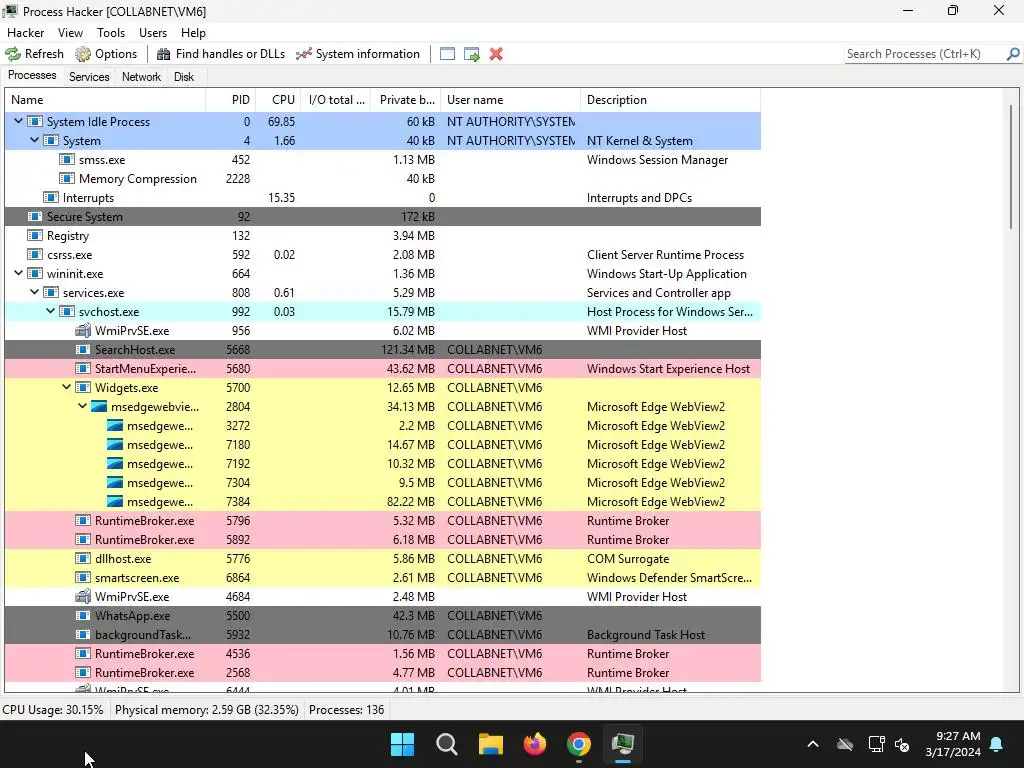Launch Firefox from the taskbar
Image resolution: width=1024 pixels, height=768 pixels.
[x=535, y=744]
